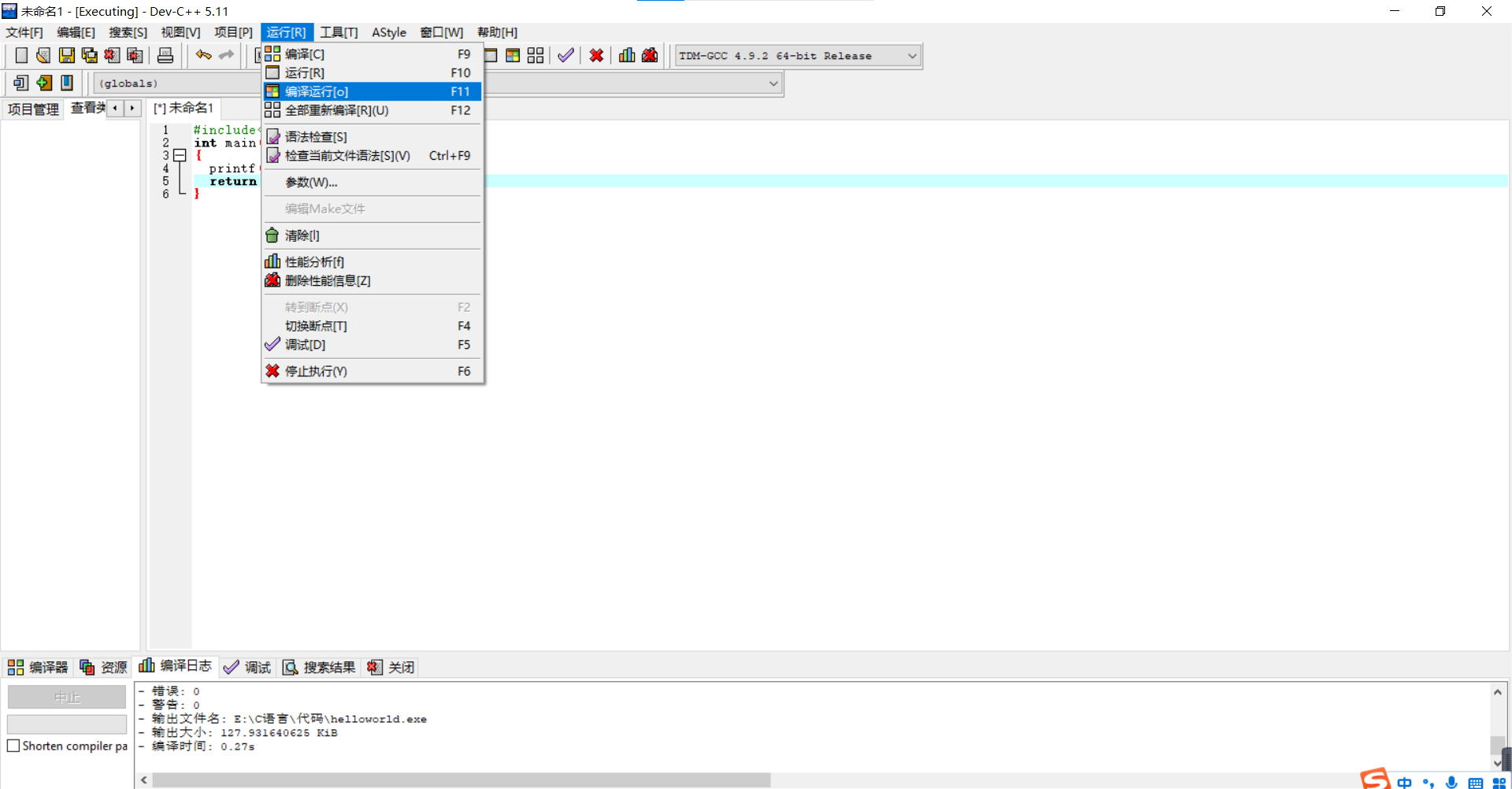Click the Sogou input method 中 tray icon
The height and width of the screenshot is (789, 1512).
click(x=1404, y=782)
